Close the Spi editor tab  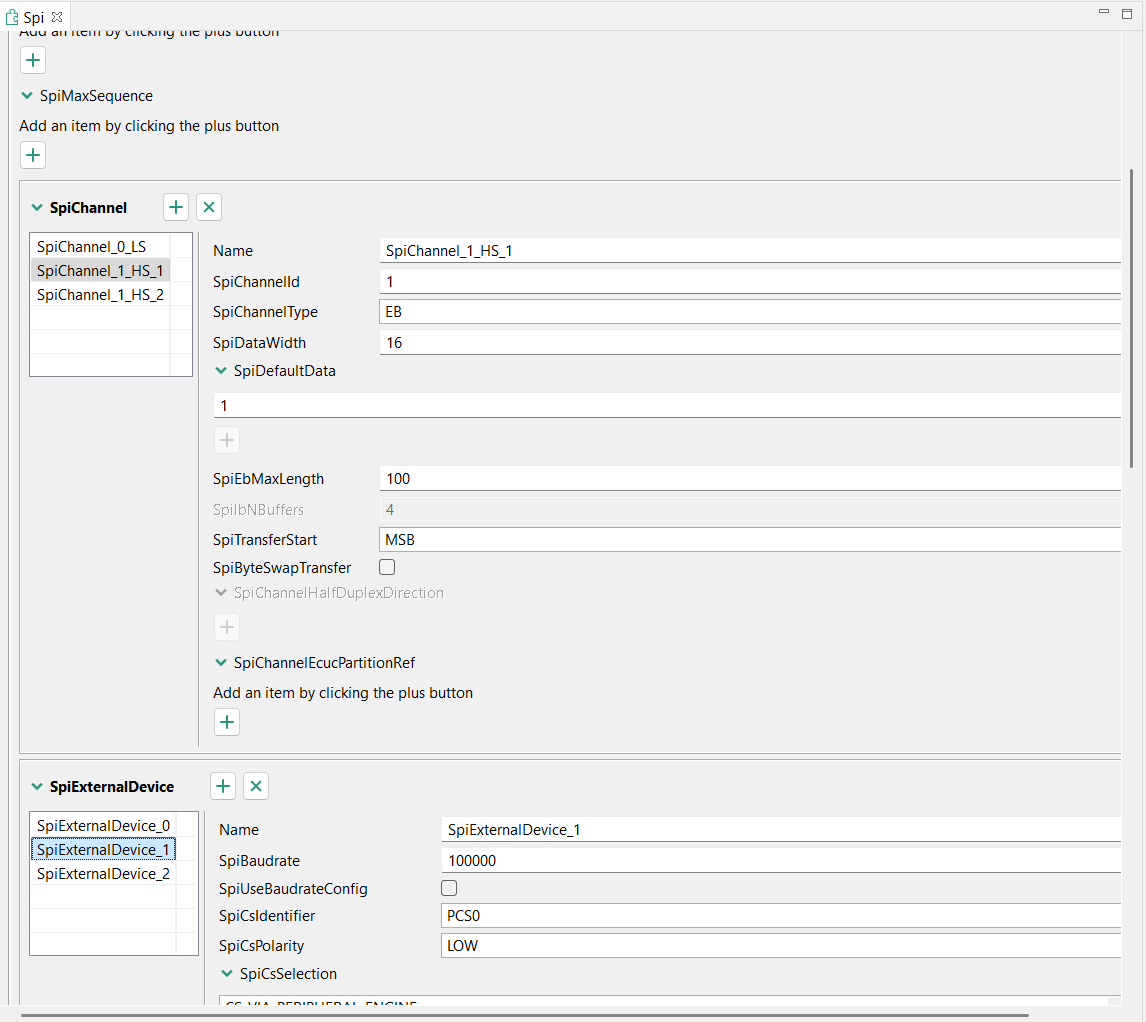[57, 17]
